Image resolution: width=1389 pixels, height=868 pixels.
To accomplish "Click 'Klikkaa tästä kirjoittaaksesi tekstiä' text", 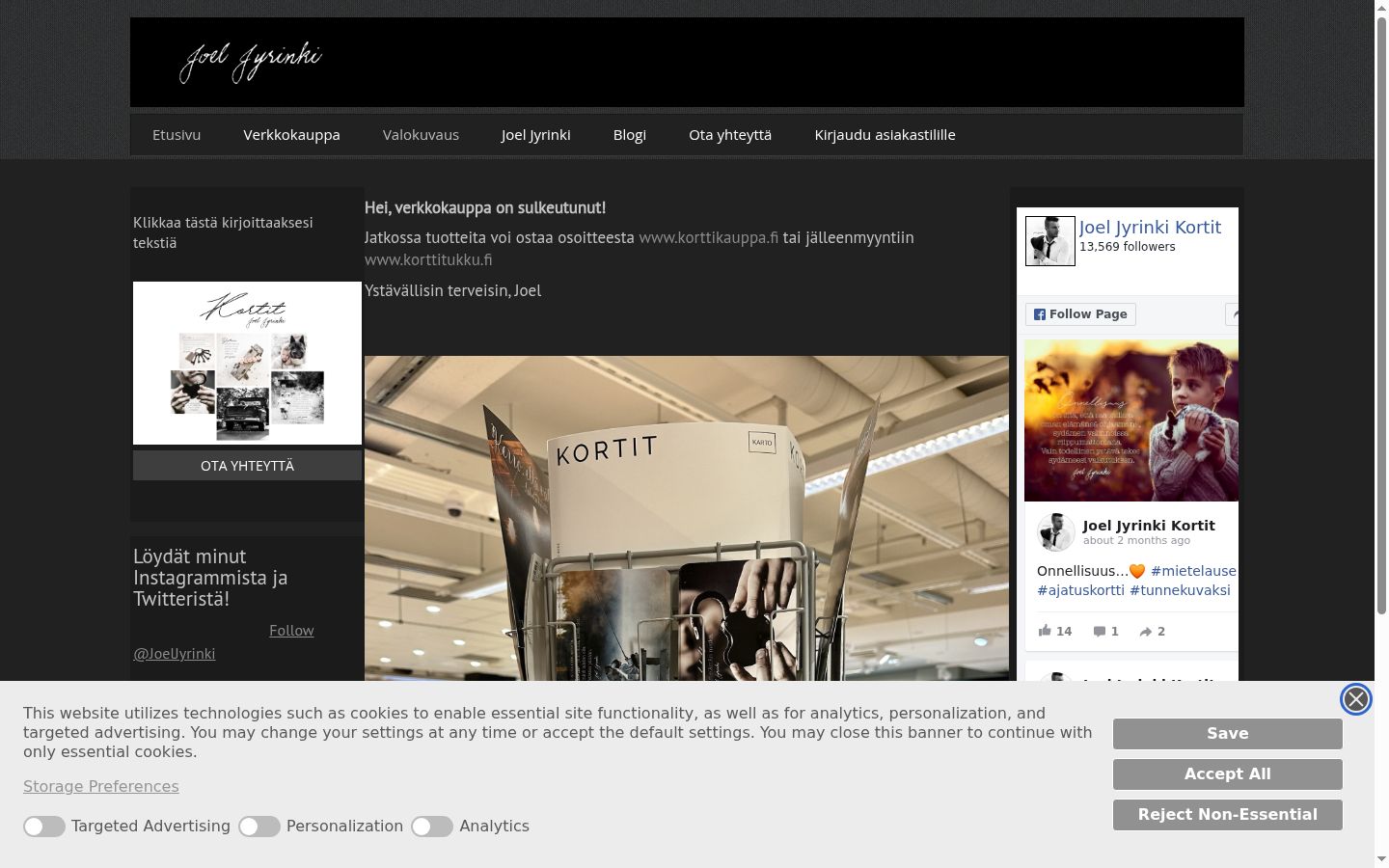I will click(223, 232).
